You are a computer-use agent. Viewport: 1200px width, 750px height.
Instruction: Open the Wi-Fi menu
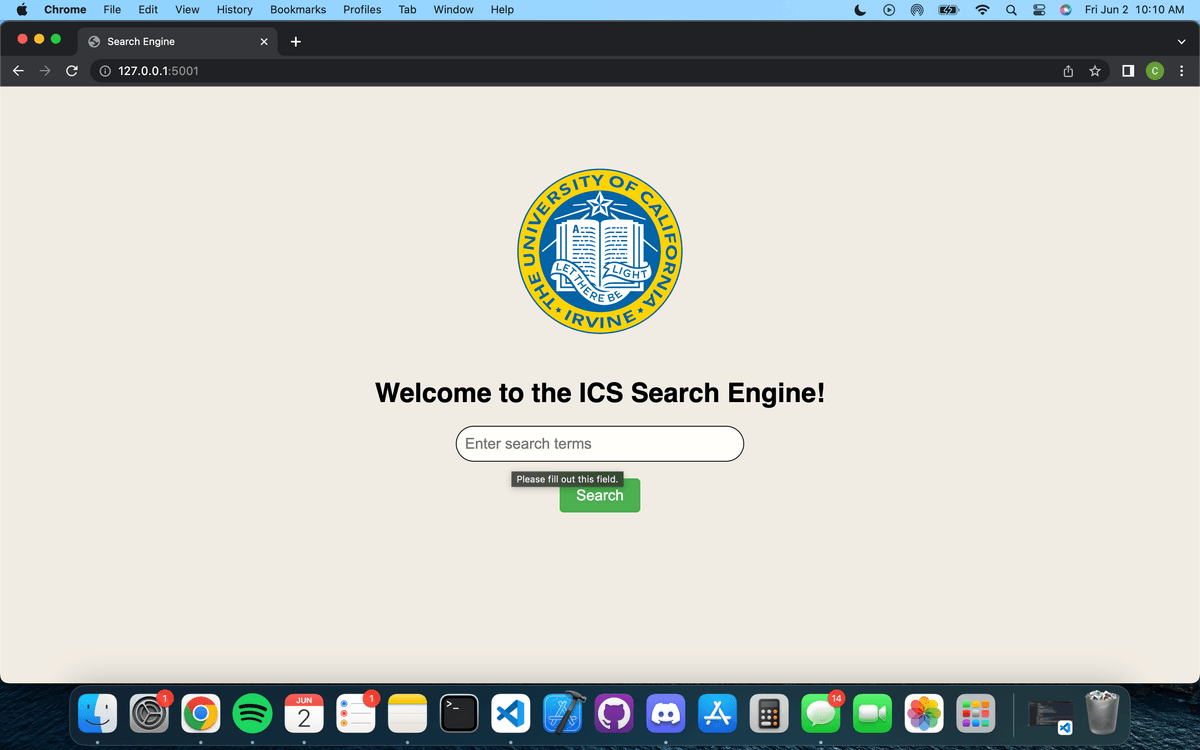coord(982,10)
